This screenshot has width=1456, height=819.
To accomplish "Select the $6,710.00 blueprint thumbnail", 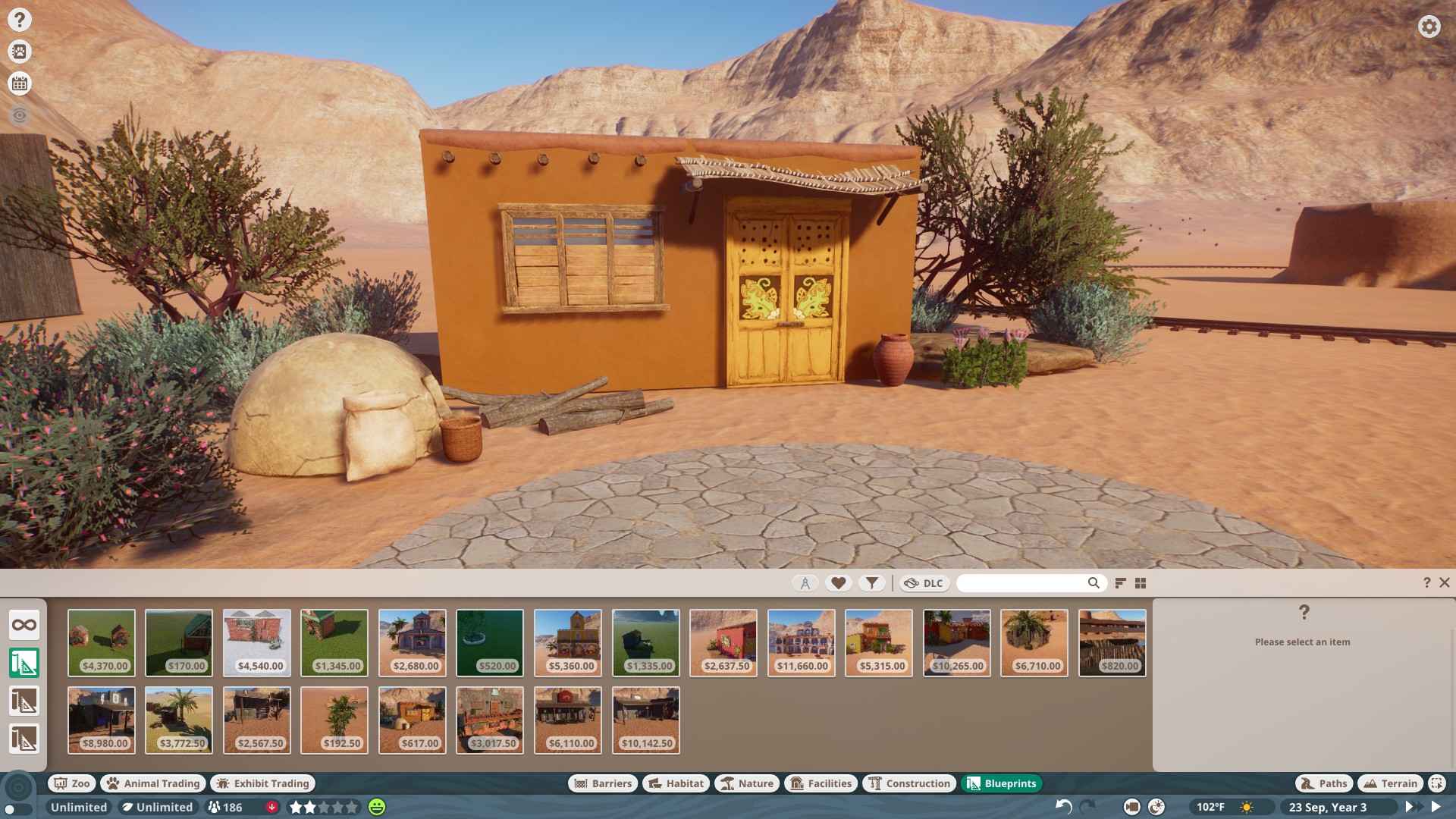I will pos(1034,643).
